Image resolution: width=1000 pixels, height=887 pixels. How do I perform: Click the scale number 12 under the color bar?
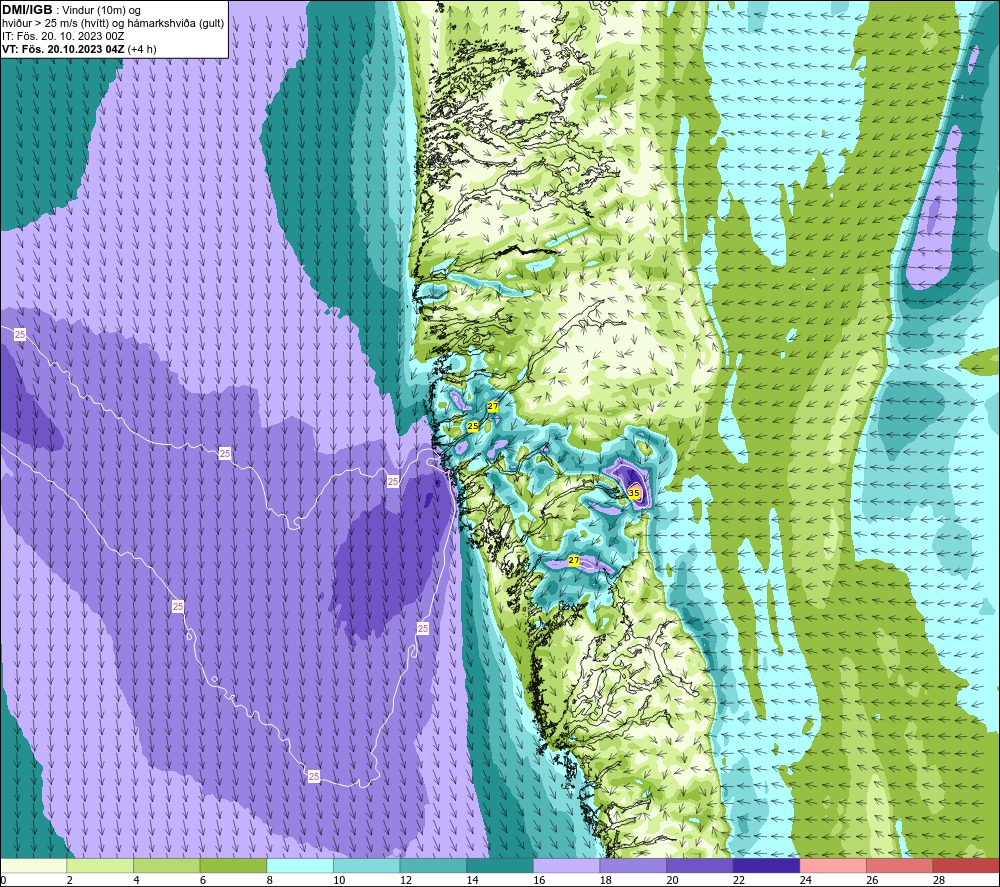point(406,880)
